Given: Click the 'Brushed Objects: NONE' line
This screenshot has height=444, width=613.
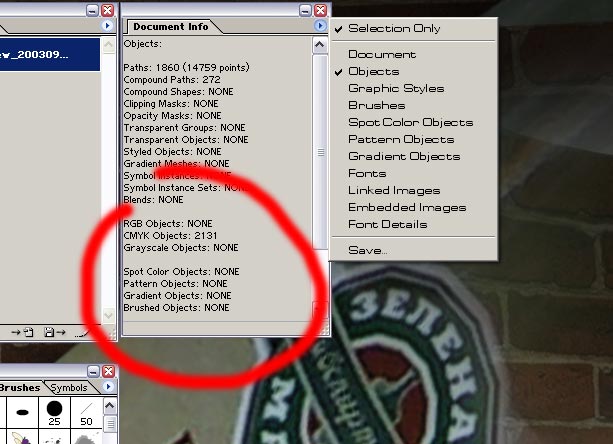Looking at the screenshot, I should (176, 308).
